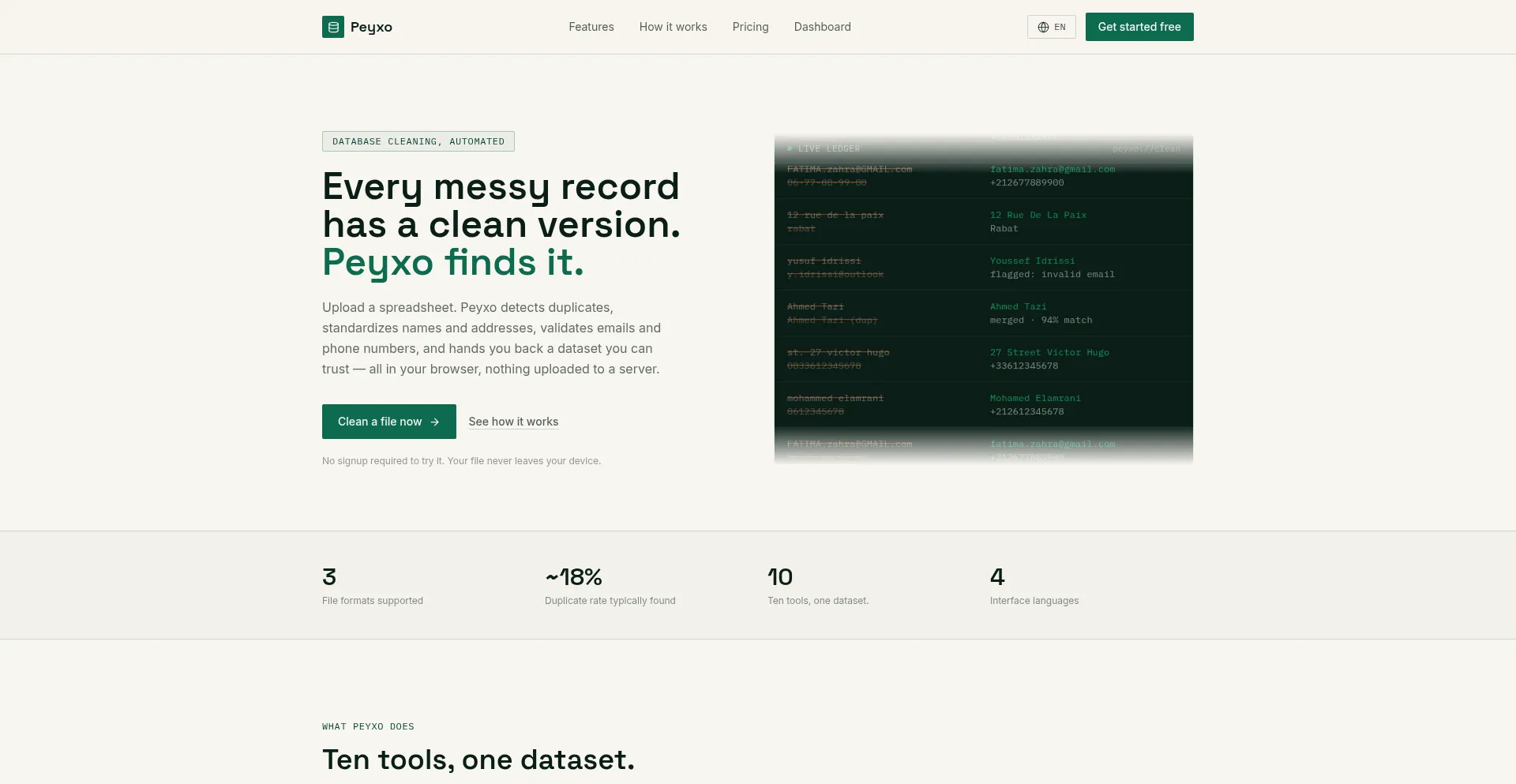This screenshot has height=784, width=1516.
Task: Click the WHAT PEYXO DOES label
Action: point(368,726)
